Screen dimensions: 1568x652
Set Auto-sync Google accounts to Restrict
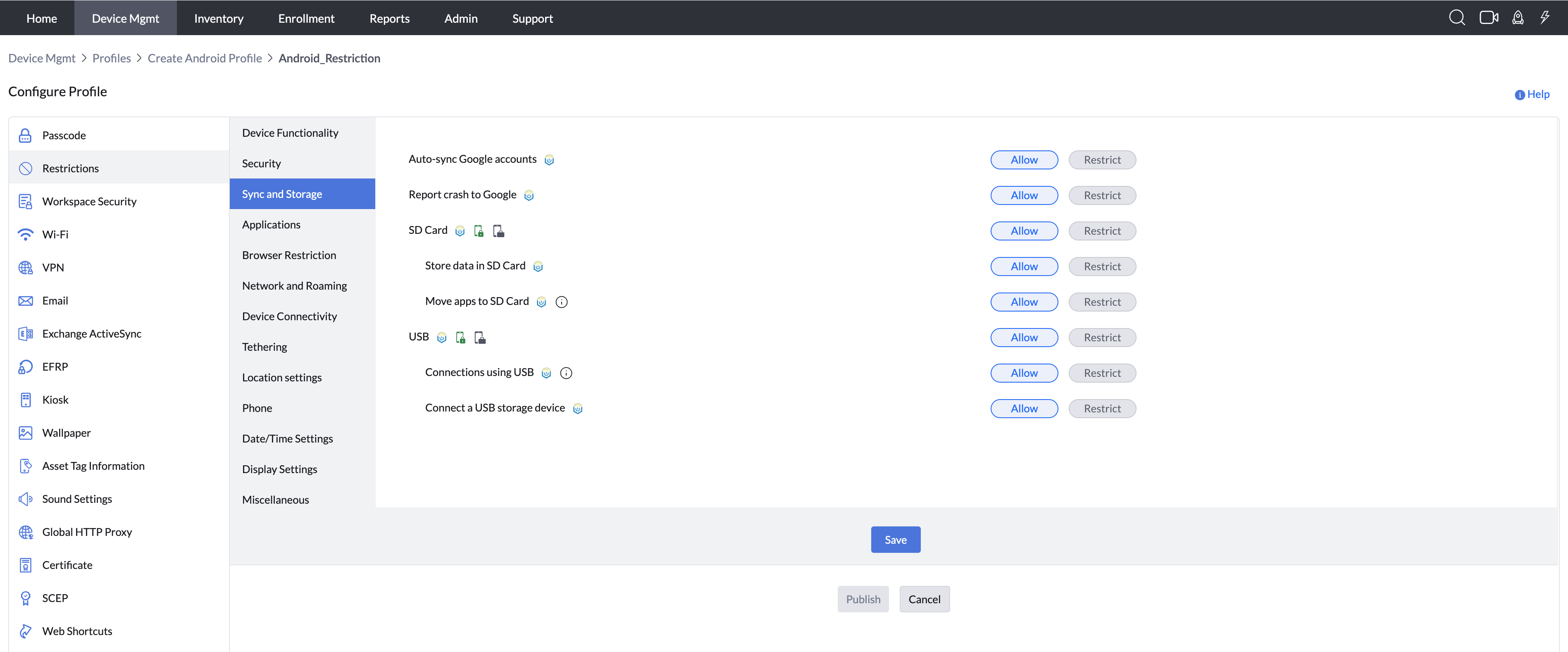[1102, 159]
